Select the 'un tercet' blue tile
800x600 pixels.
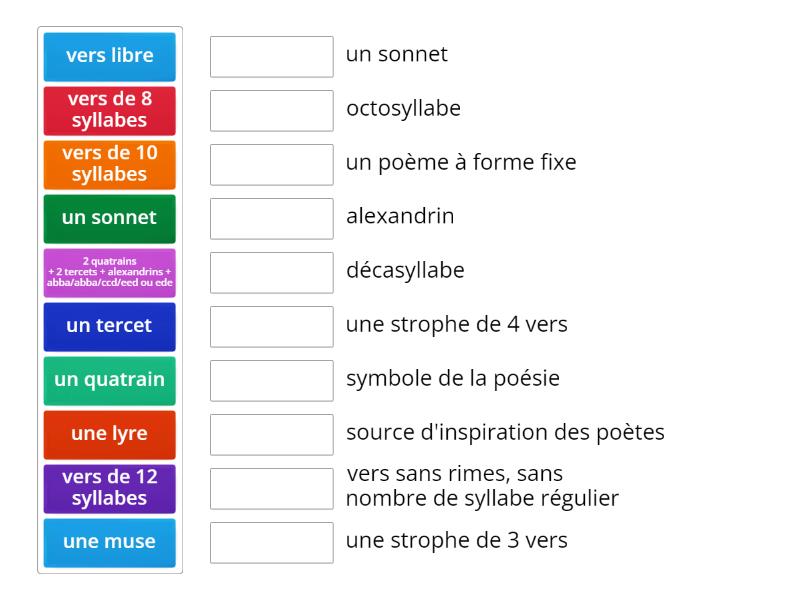(x=109, y=326)
